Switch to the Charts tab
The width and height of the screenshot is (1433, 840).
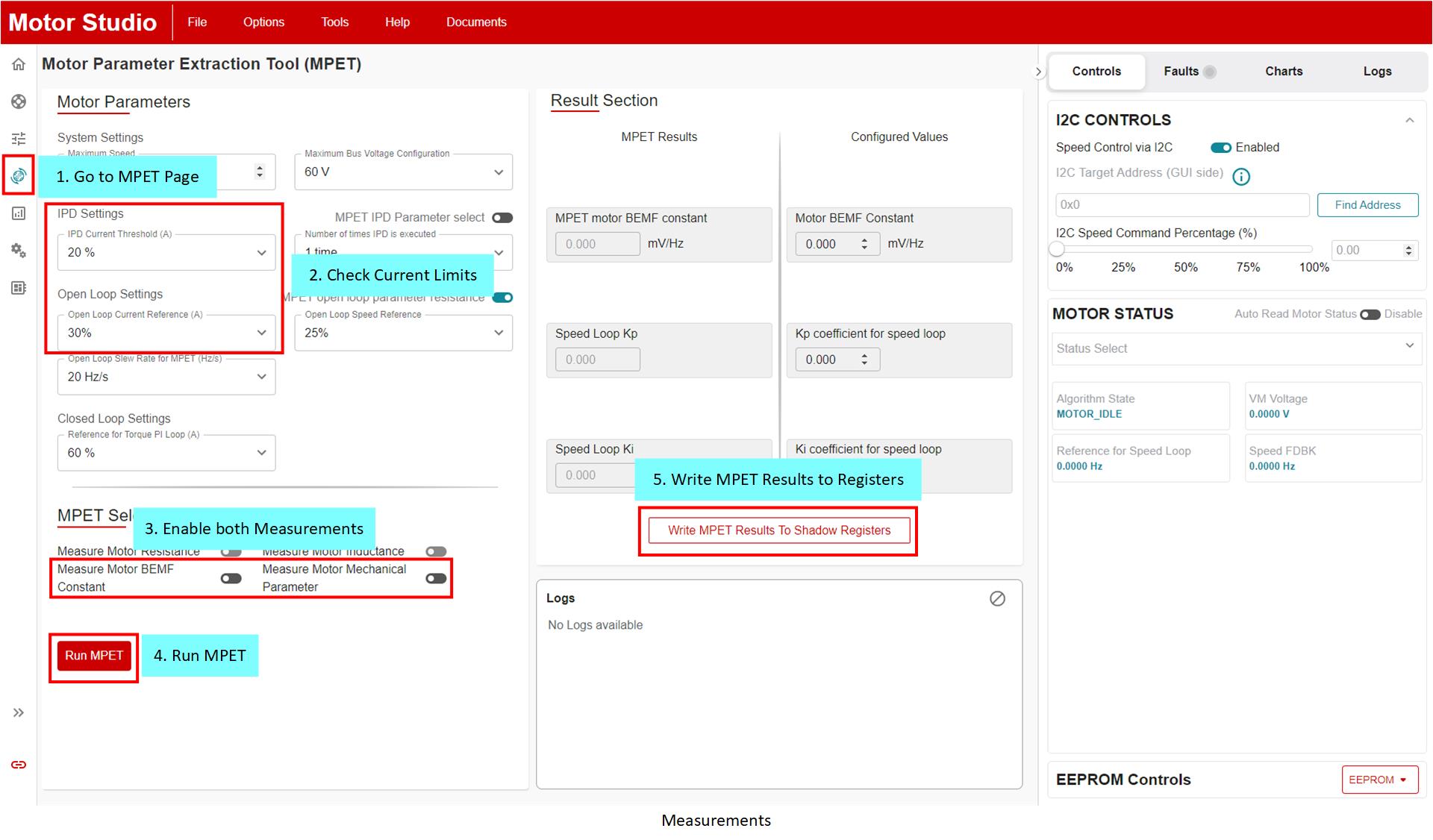point(1283,72)
